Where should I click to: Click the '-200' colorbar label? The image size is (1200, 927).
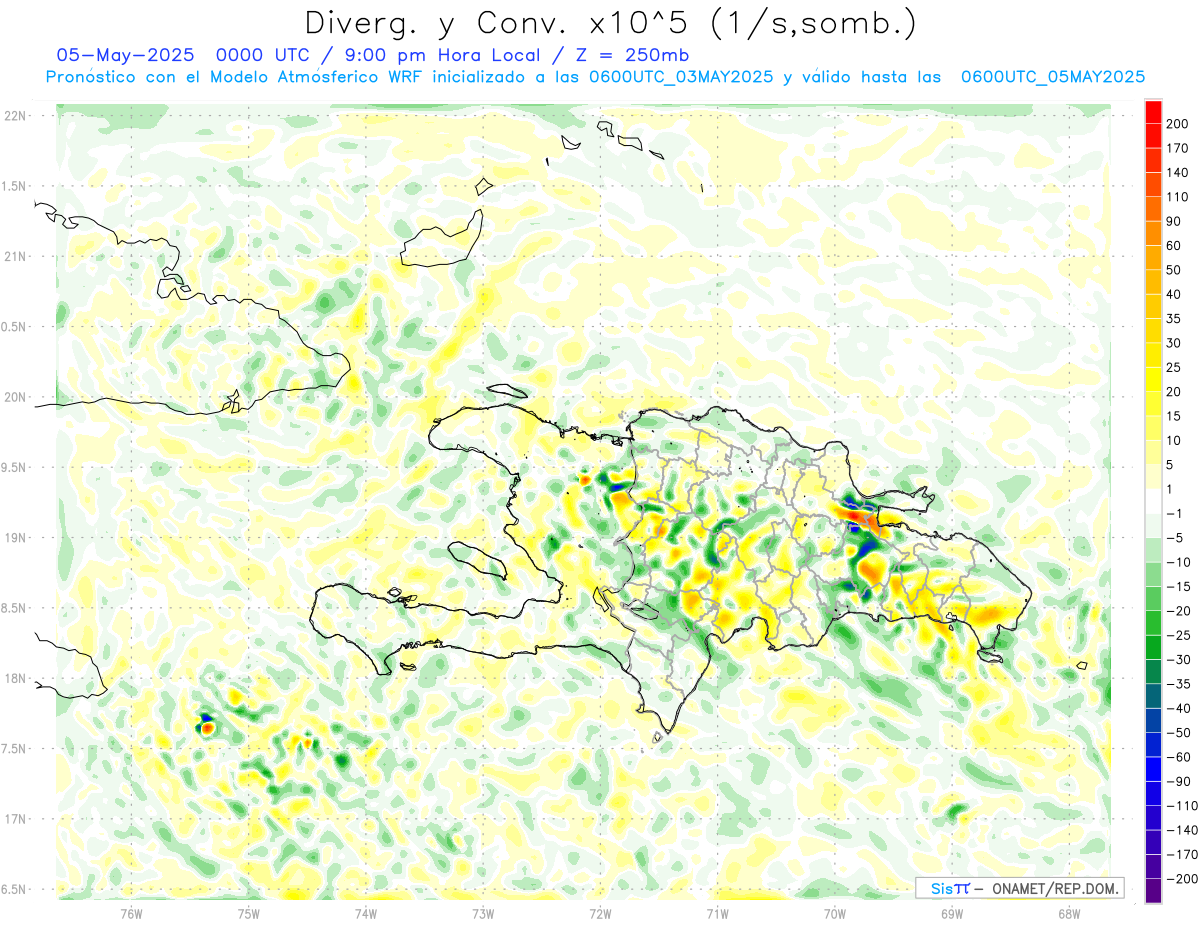click(x=1181, y=878)
